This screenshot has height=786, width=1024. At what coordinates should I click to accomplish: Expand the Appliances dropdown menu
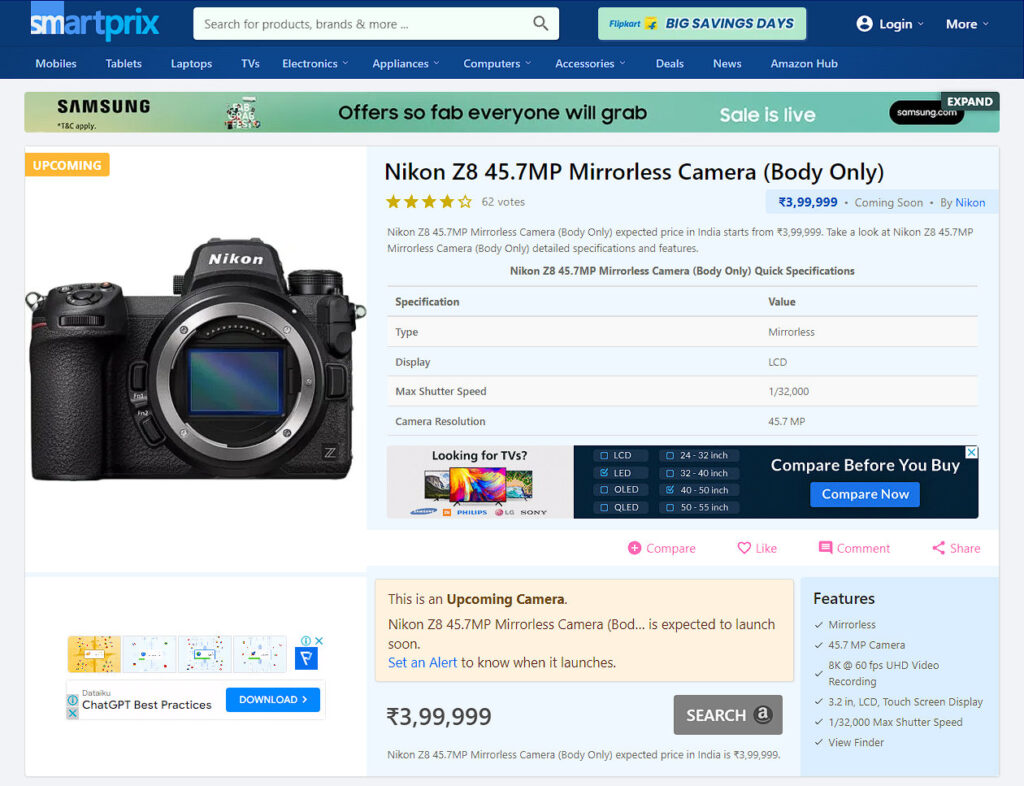[406, 63]
